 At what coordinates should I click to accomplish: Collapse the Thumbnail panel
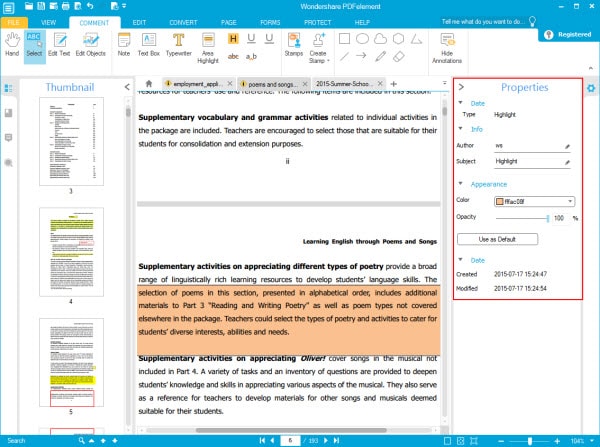tap(127, 87)
